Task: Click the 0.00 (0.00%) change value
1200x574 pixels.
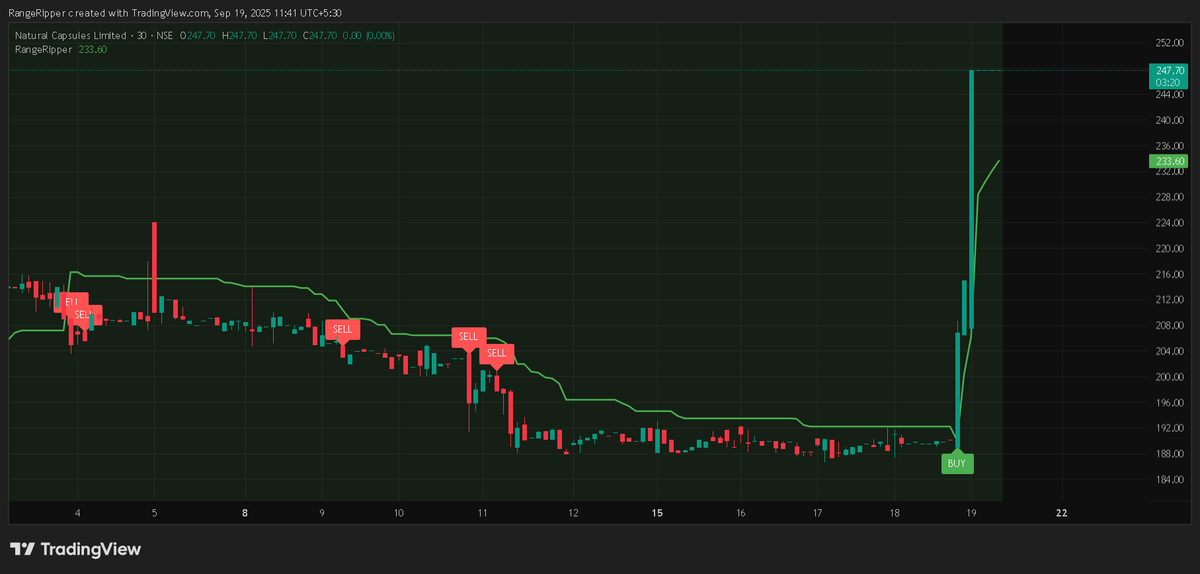Action: 370,35
